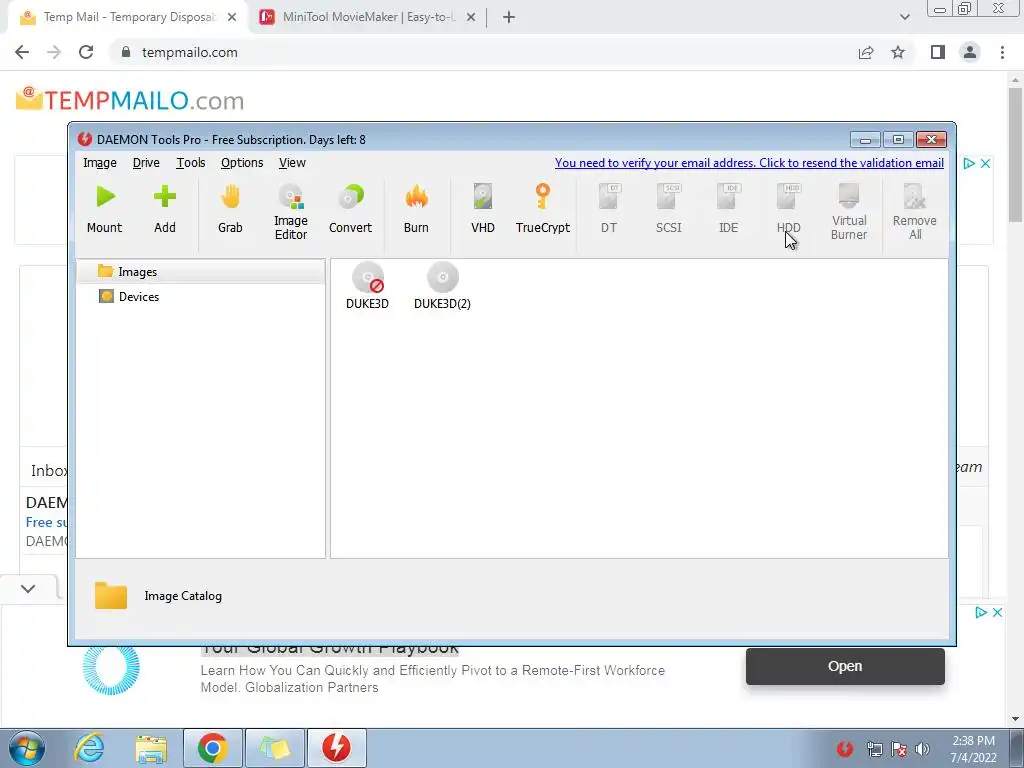This screenshot has width=1024, height=768.
Task: Click the network tray icon
Action: pos(874,749)
